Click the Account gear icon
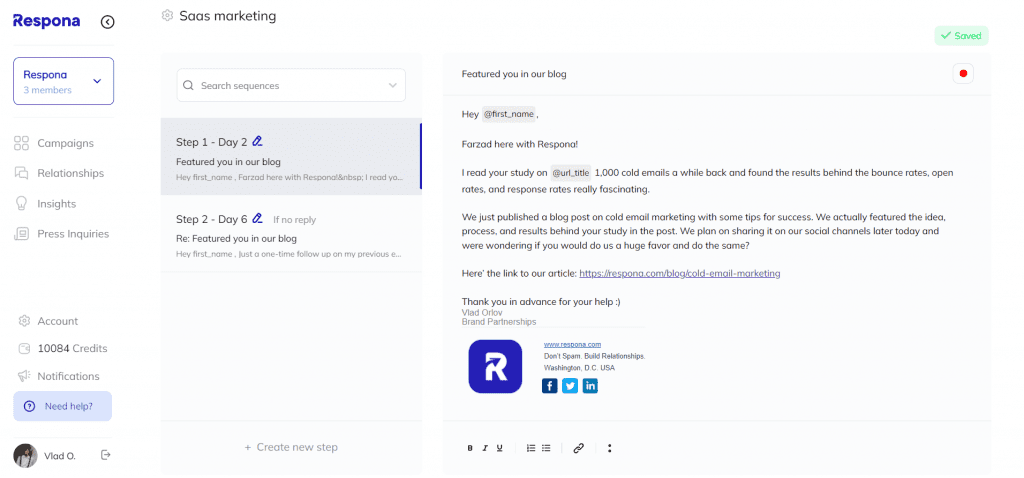1024x478 pixels. click(24, 321)
